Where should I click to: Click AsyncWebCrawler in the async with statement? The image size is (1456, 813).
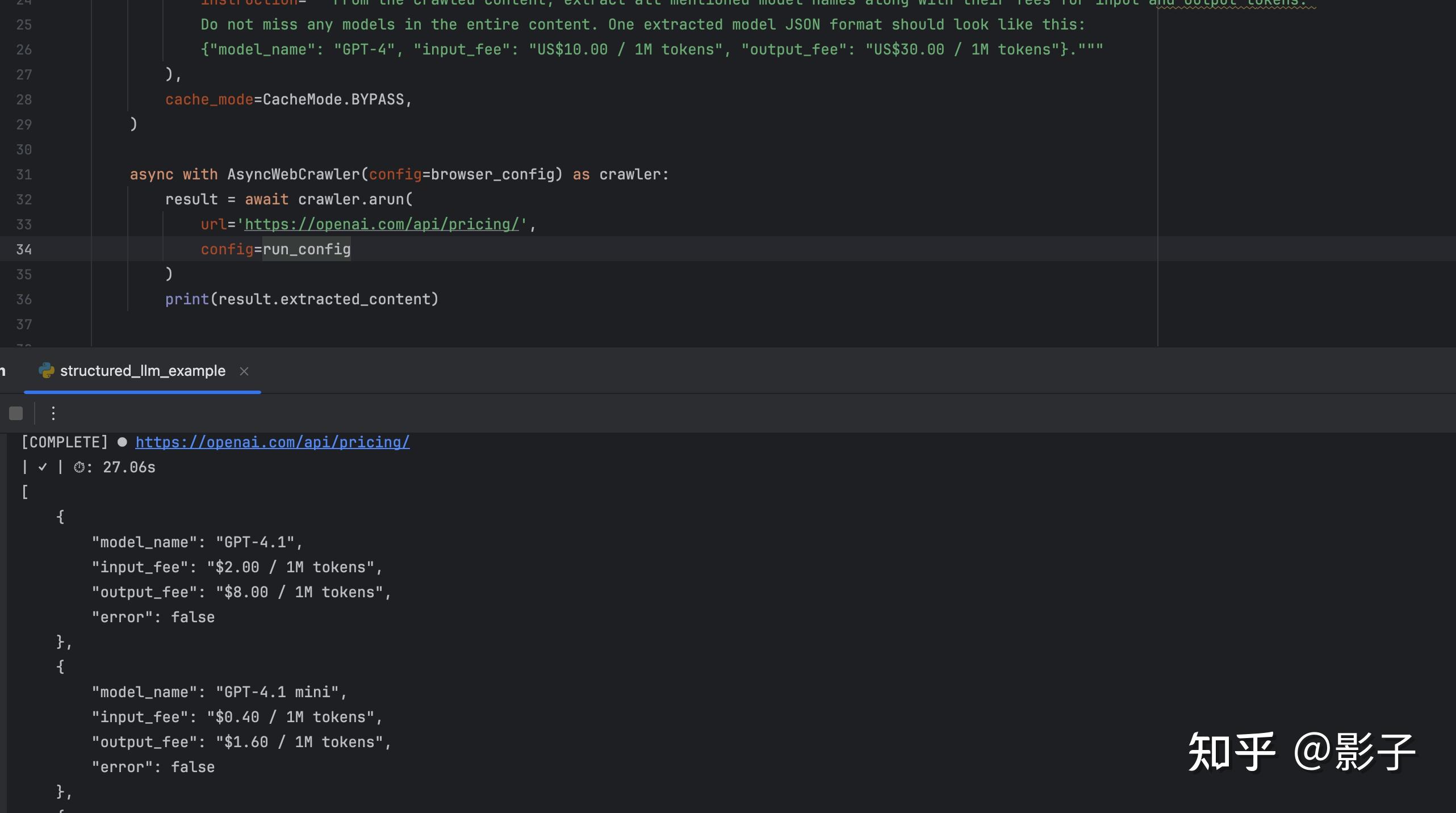point(294,174)
